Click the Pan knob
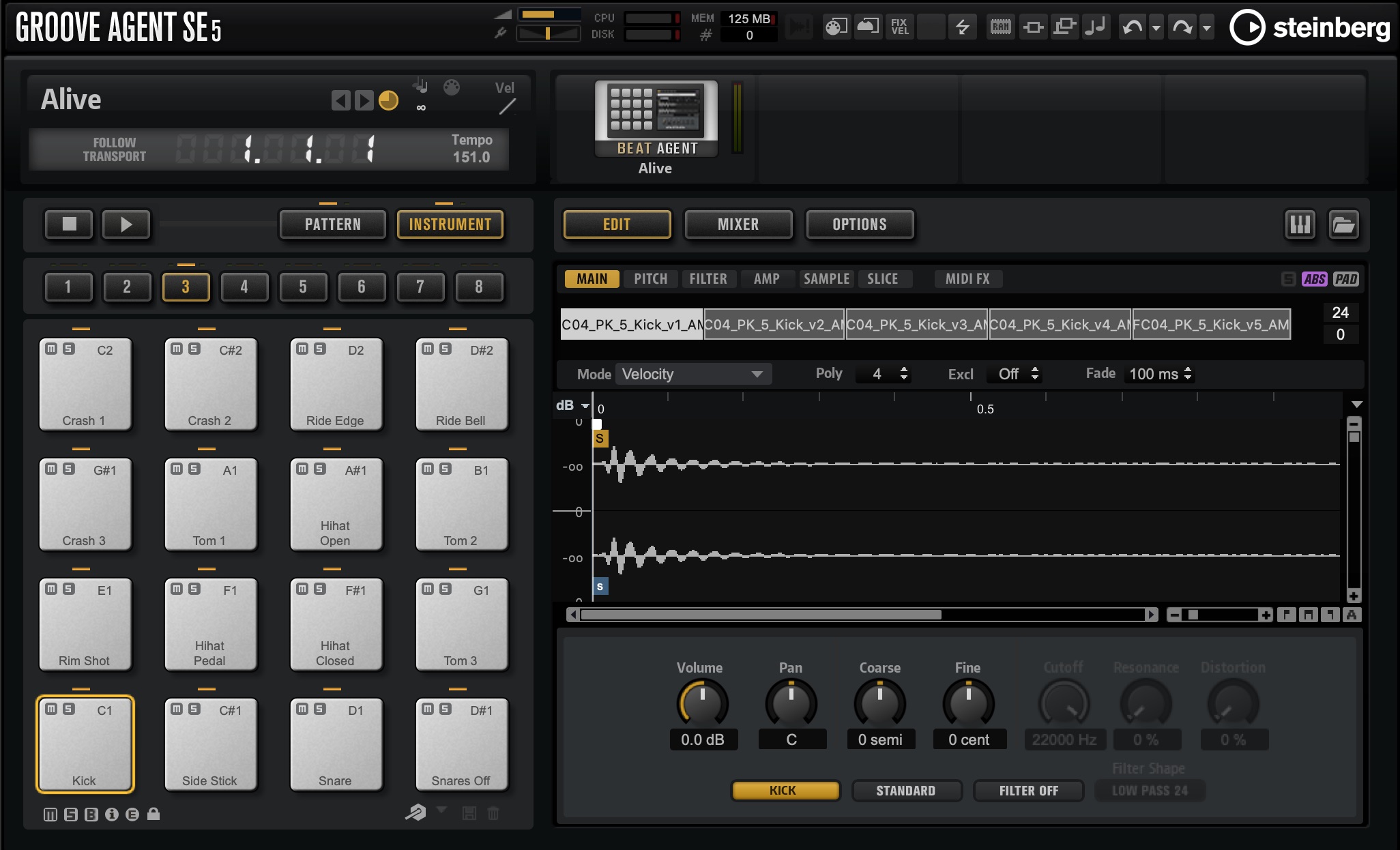Viewport: 1400px width, 850px height. click(x=791, y=703)
